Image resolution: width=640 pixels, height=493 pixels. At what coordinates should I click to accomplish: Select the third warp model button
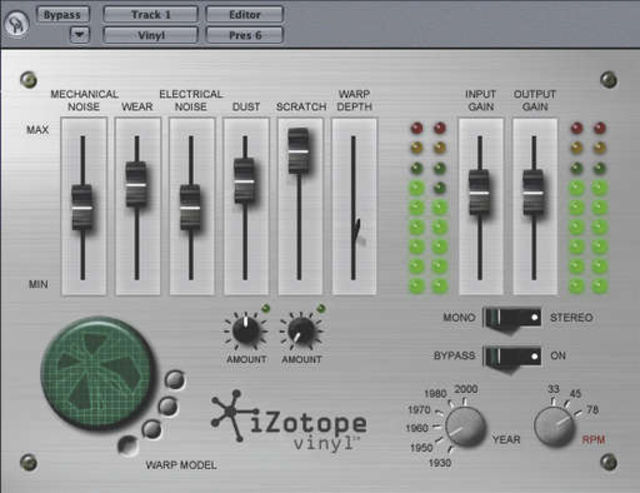pos(152,429)
